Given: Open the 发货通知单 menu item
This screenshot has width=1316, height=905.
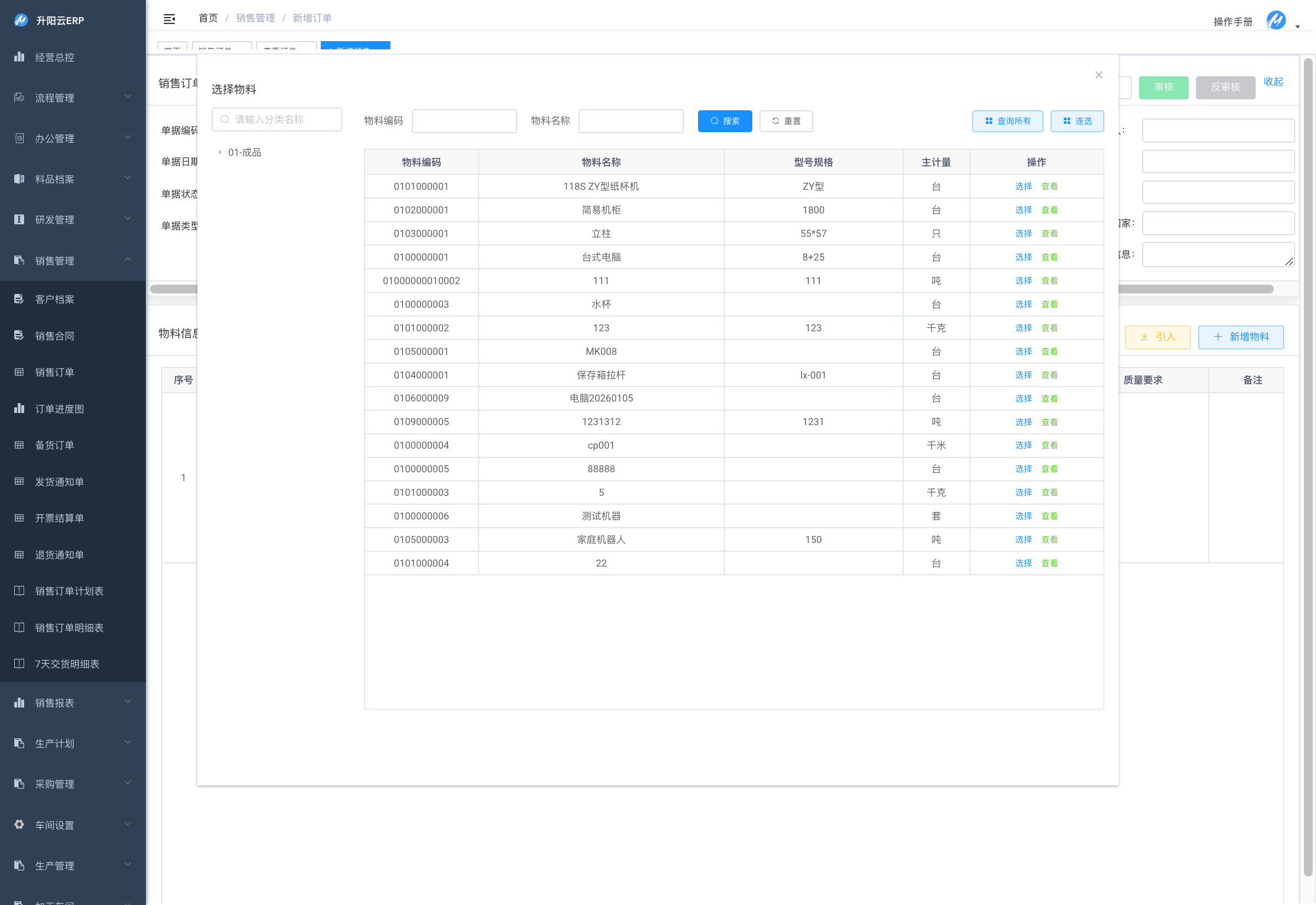Looking at the screenshot, I should 60,482.
